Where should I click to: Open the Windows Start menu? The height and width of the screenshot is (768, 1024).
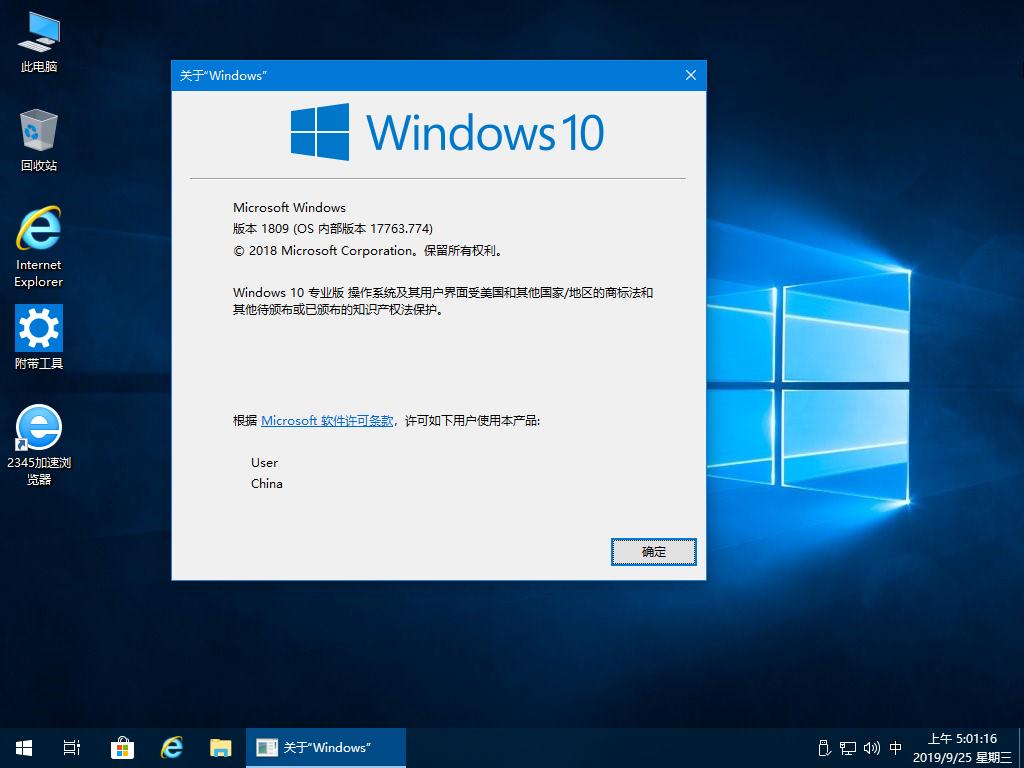point(24,748)
